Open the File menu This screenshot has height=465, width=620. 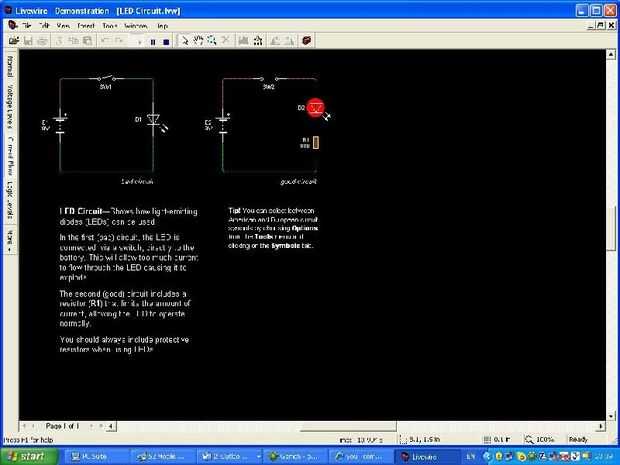27,26
